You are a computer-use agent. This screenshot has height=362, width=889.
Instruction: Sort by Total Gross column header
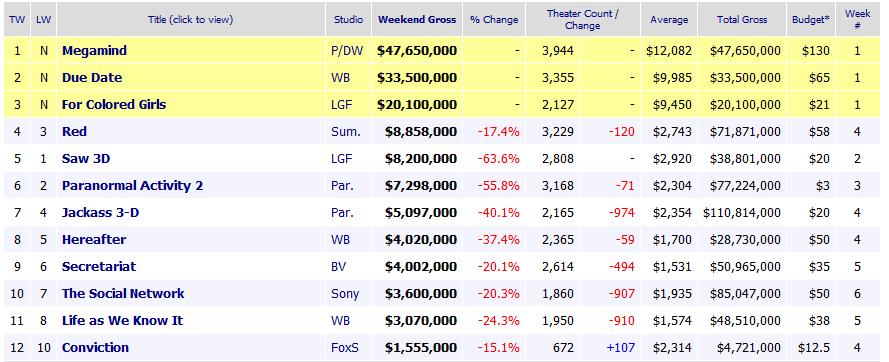click(742, 19)
